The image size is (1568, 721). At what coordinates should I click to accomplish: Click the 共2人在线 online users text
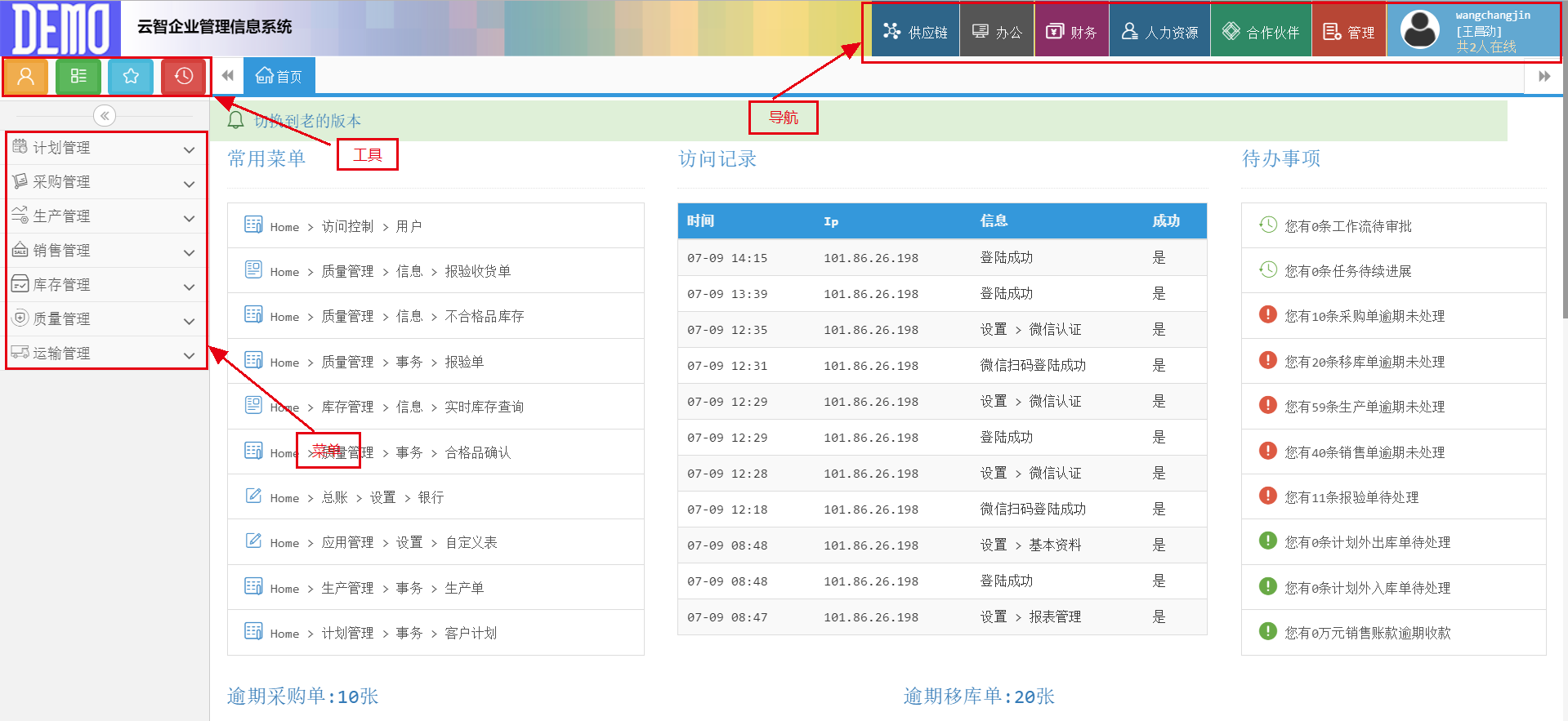coord(1485,47)
